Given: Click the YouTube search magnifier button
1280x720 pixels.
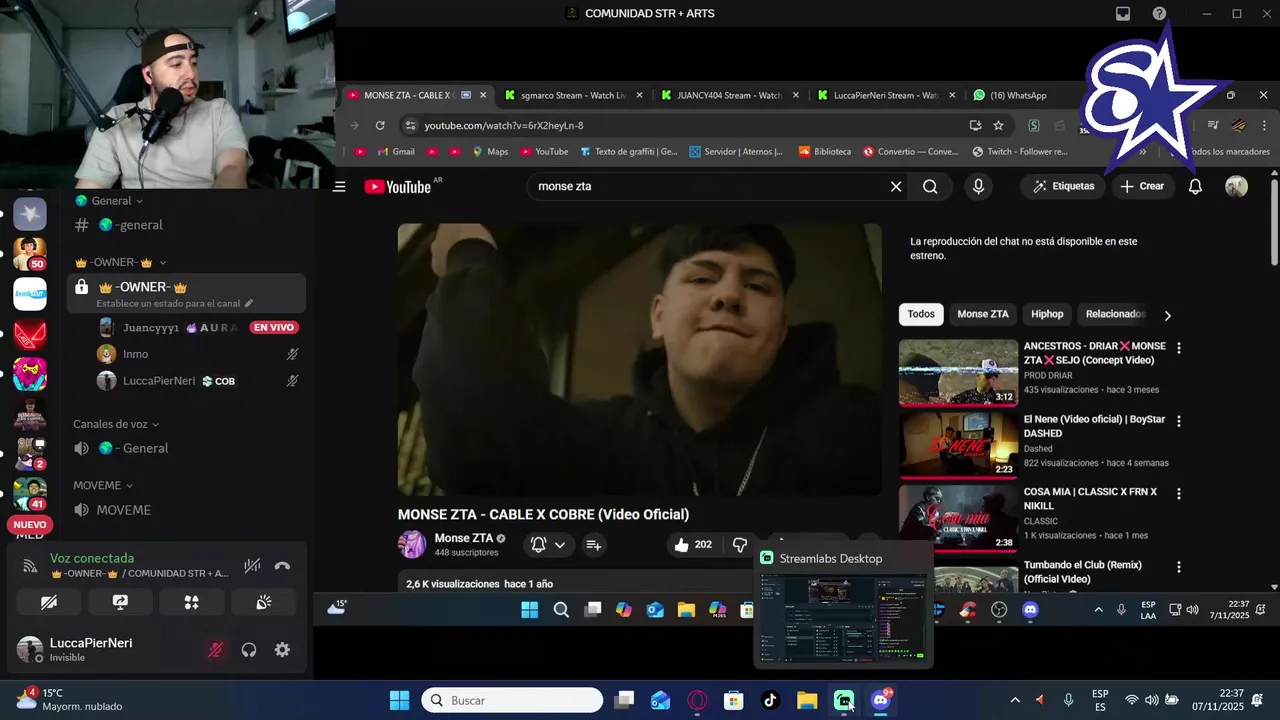Looking at the screenshot, I should coord(930,186).
